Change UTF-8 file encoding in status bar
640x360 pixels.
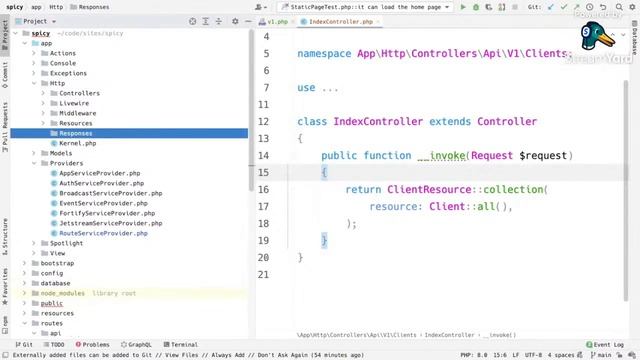tap(533, 355)
